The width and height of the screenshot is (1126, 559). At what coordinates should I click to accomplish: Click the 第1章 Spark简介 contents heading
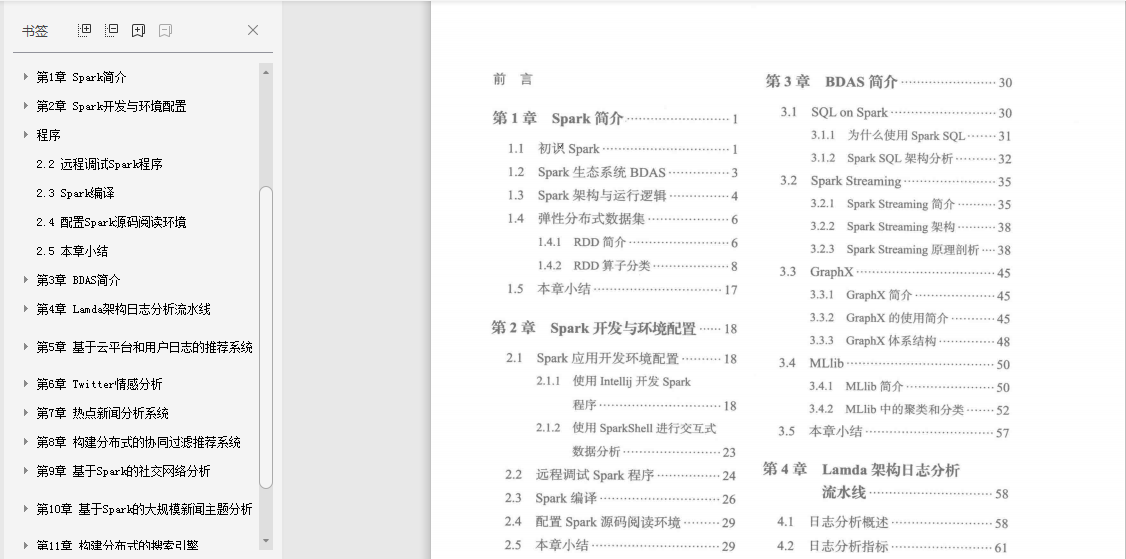[x=615, y=119]
